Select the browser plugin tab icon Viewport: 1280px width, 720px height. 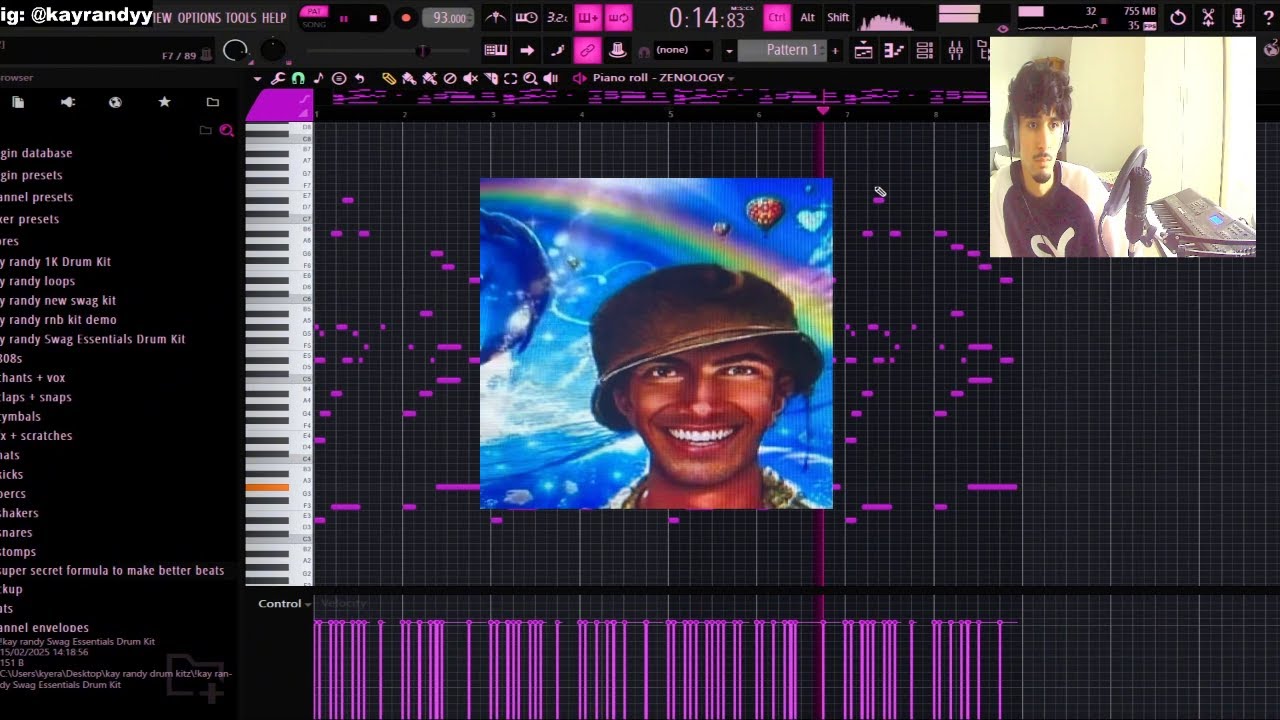click(68, 102)
